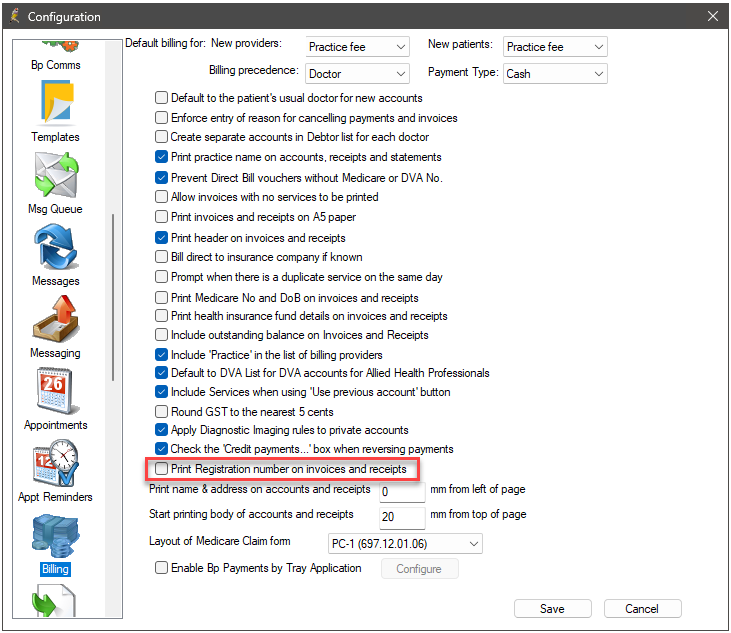
Task: Click the Bp Comms sidebar label
Action: (x=55, y=65)
